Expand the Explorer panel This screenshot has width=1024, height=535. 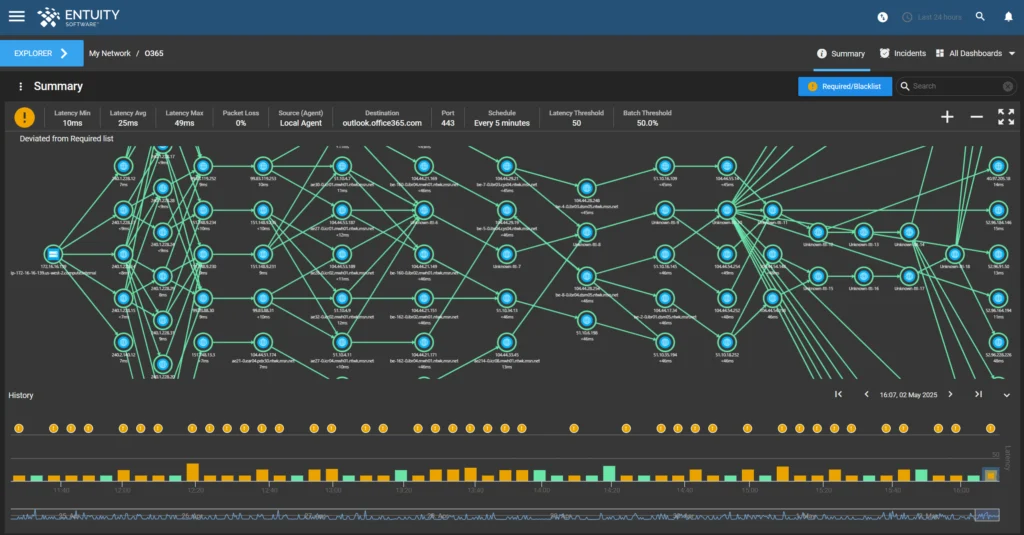coord(42,54)
